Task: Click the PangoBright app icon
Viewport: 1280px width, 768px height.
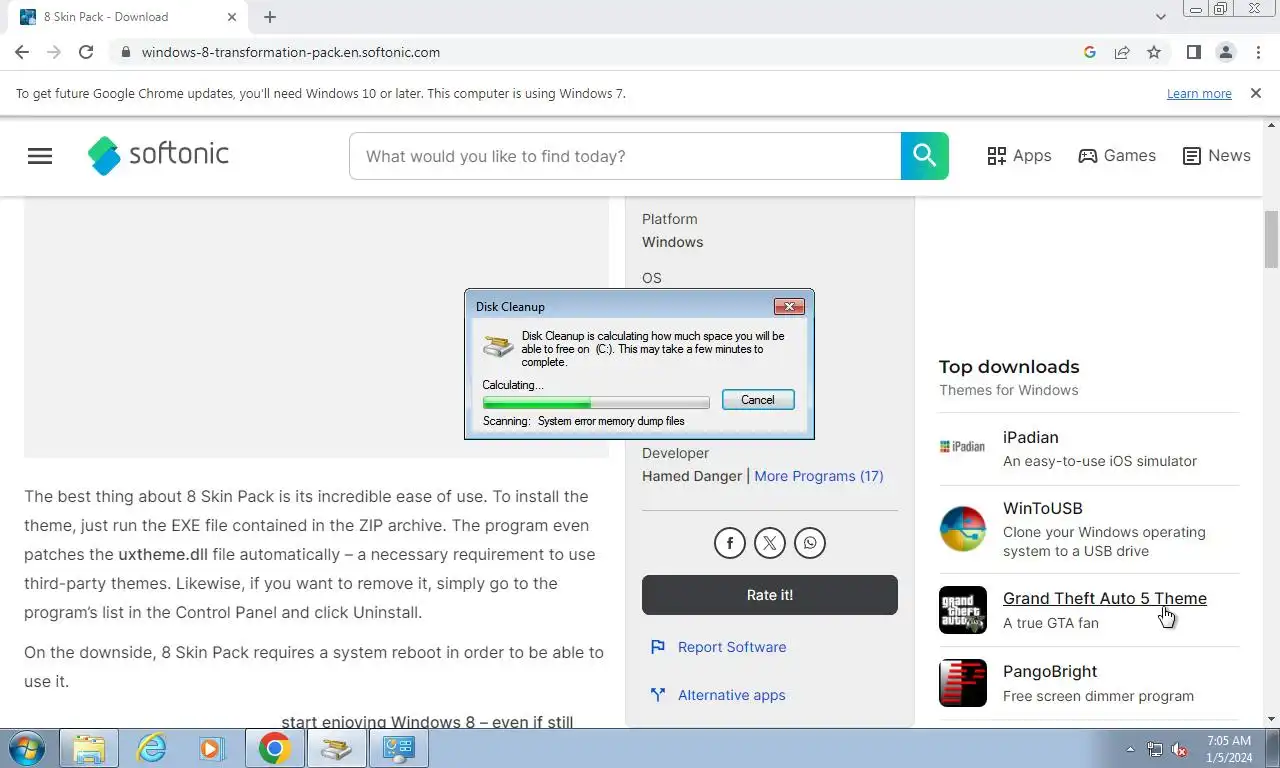Action: pyautogui.click(x=963, y=683)
